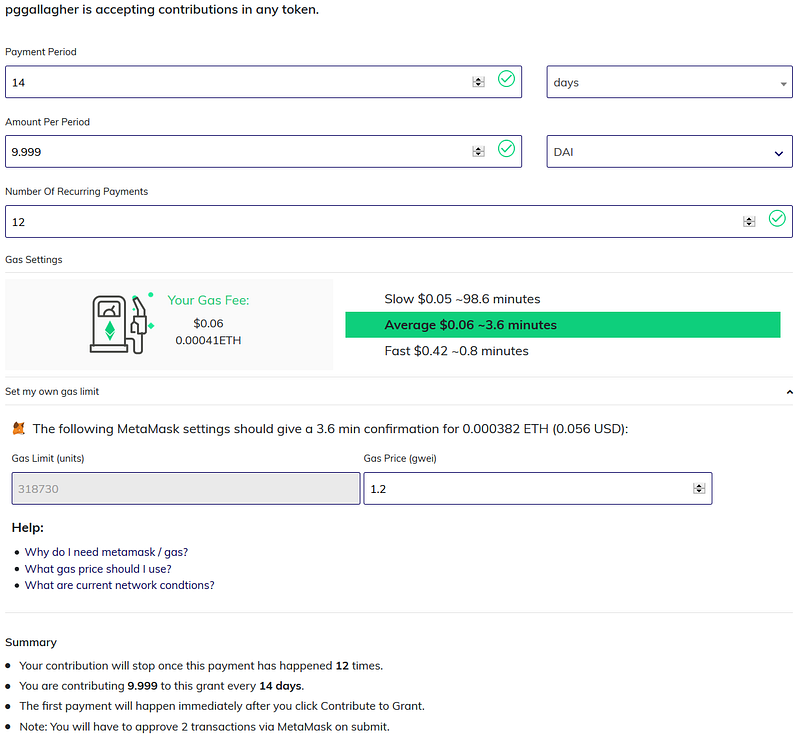800x741 pixels.
Task: Click the Payment Period number stepper
Action: (x=478, y=82)
